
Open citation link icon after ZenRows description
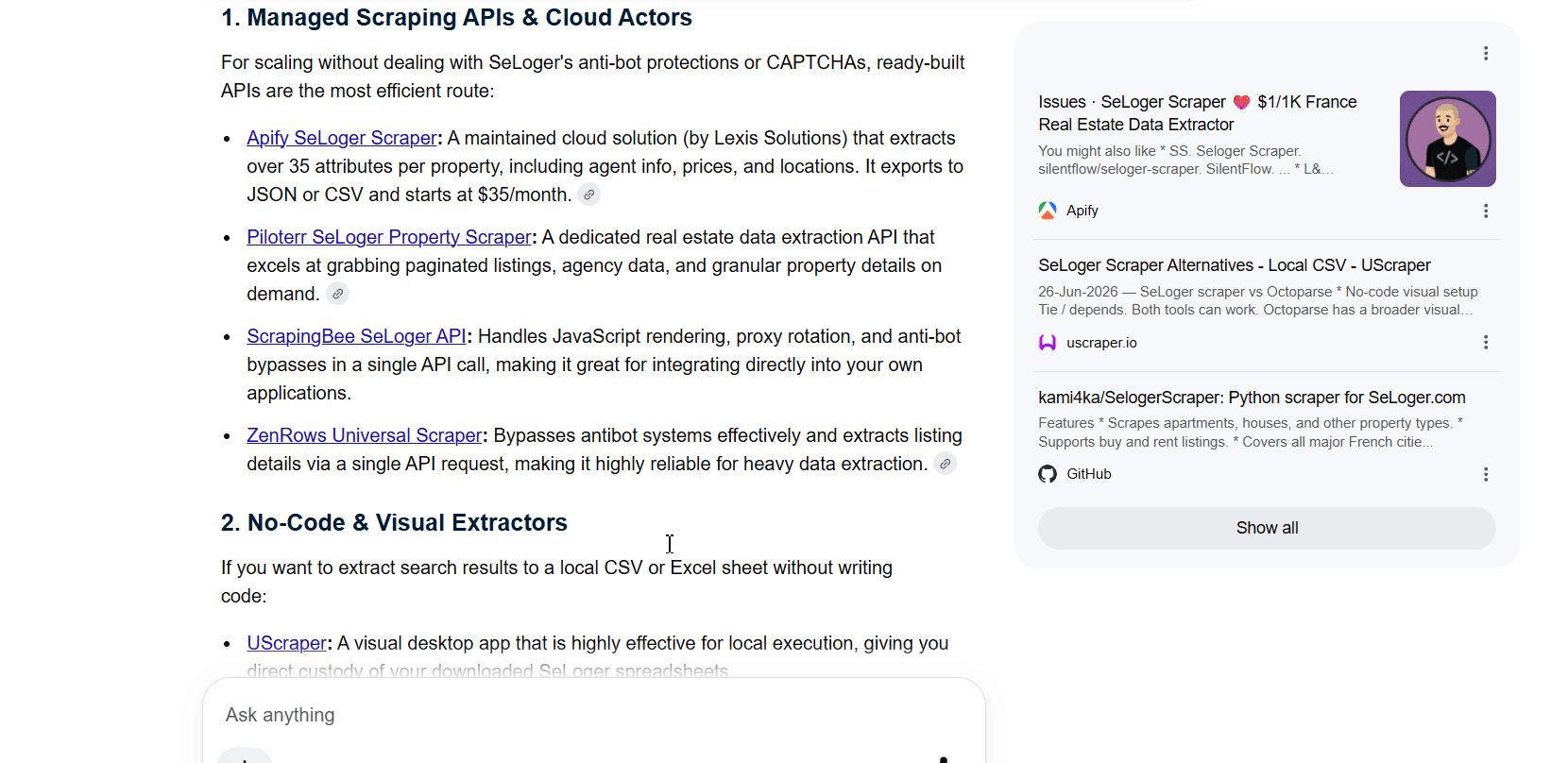click(x=945, y=464)
